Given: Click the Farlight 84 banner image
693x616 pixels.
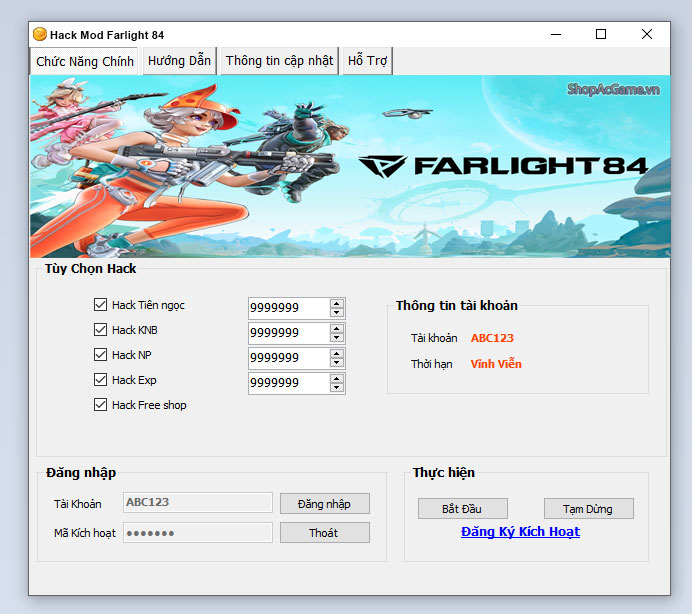Looking at the screenshot, I should [350, 167].
